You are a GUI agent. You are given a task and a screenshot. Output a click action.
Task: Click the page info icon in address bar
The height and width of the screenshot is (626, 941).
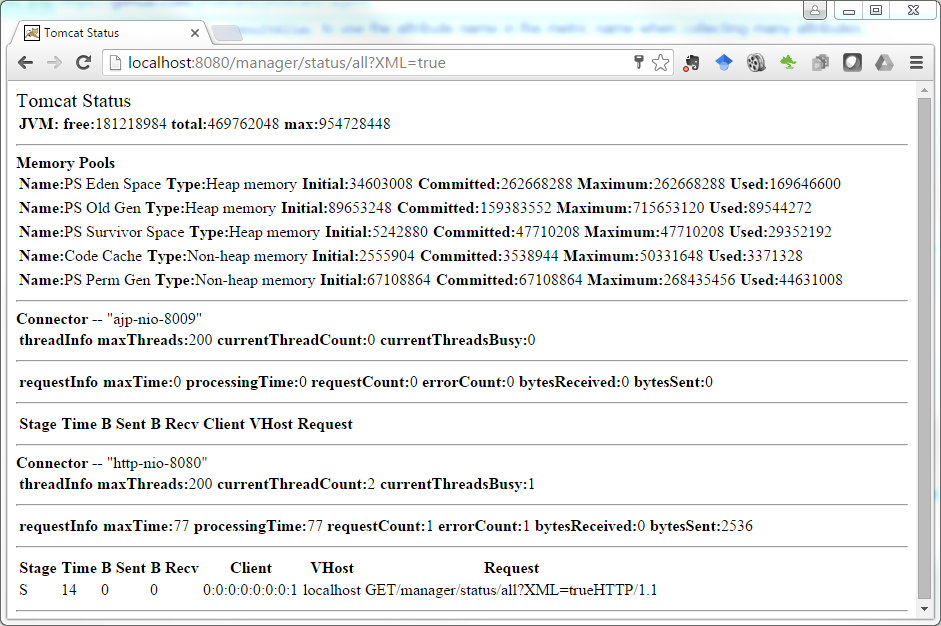point(116,62)
